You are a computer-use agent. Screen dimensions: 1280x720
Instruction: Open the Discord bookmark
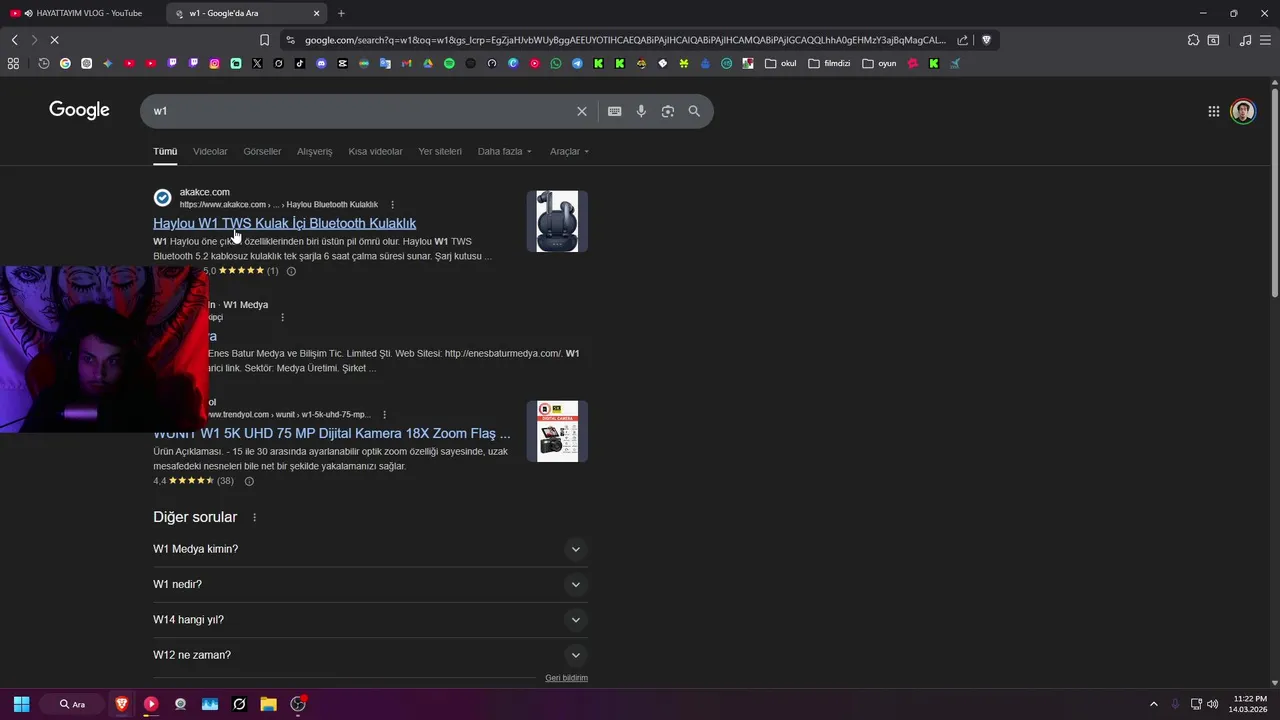click(x=321, y=63)
